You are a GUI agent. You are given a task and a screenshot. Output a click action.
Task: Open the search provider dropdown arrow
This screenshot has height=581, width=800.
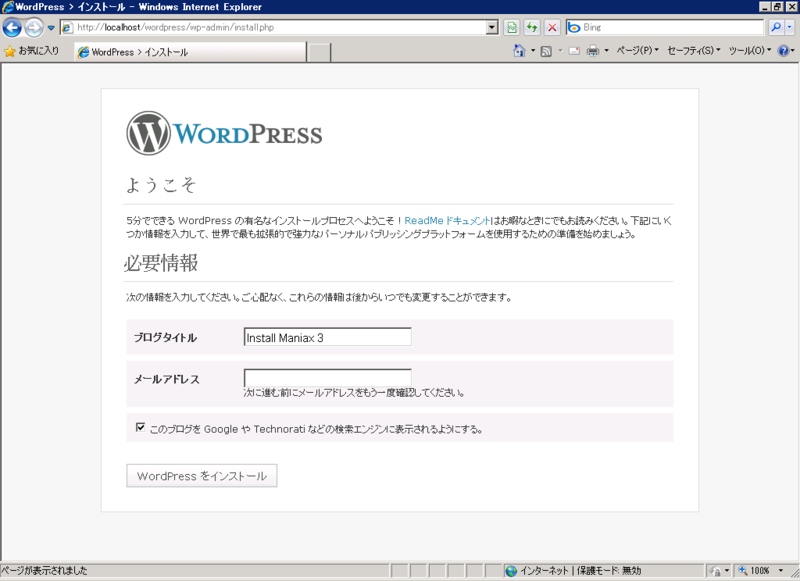pyautogui.click(x=789, y=28)
